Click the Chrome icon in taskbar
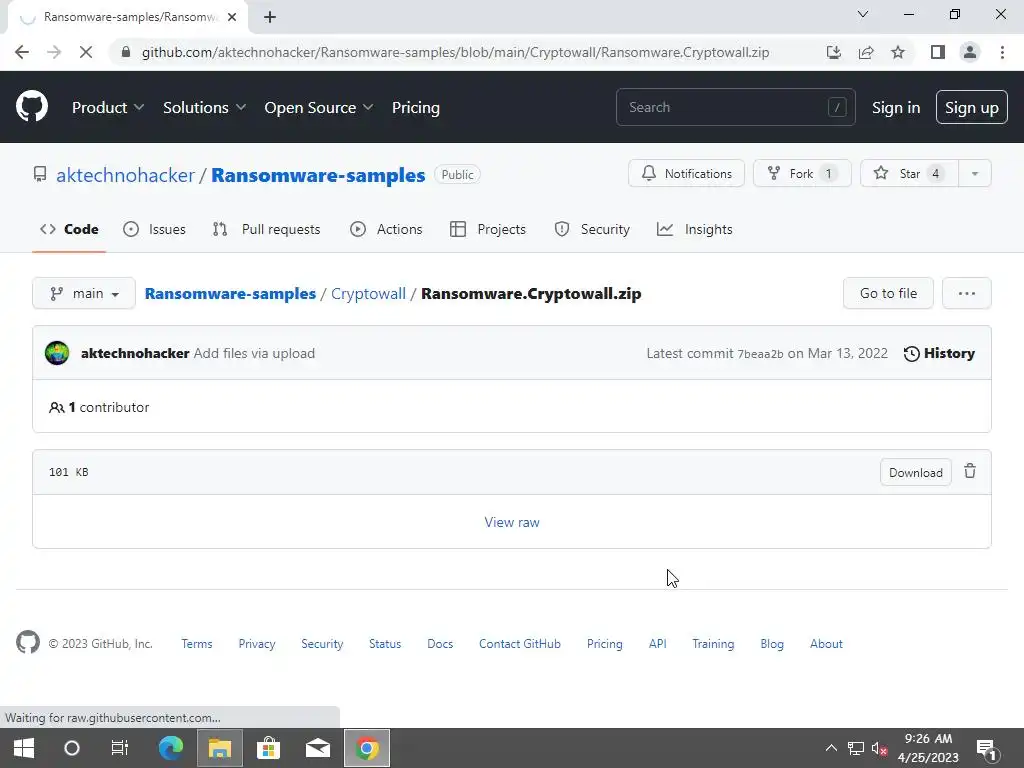 [x=367, y=748]
